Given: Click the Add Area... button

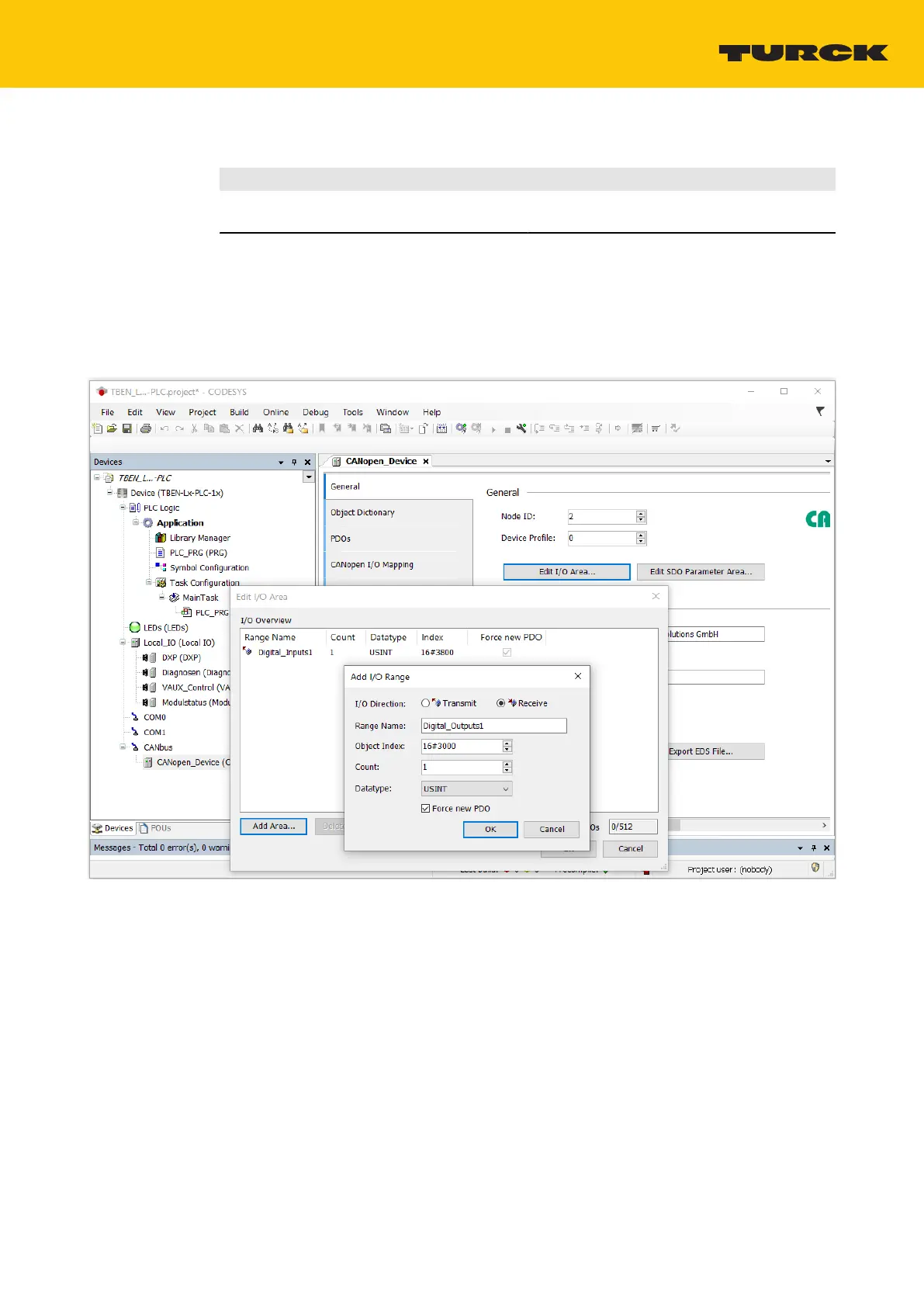Looking at the screenshot, I should pyautogui.click(x=274, y=826).
